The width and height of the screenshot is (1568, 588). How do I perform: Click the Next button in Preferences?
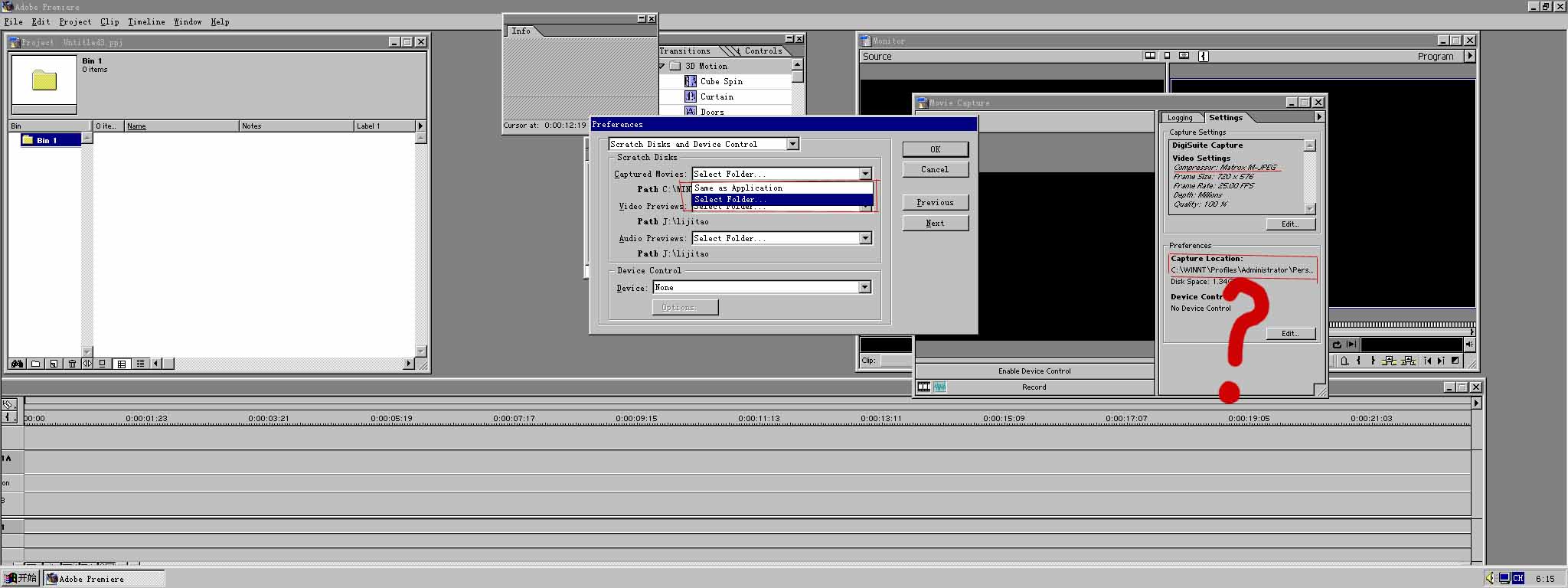pos(935,223)
